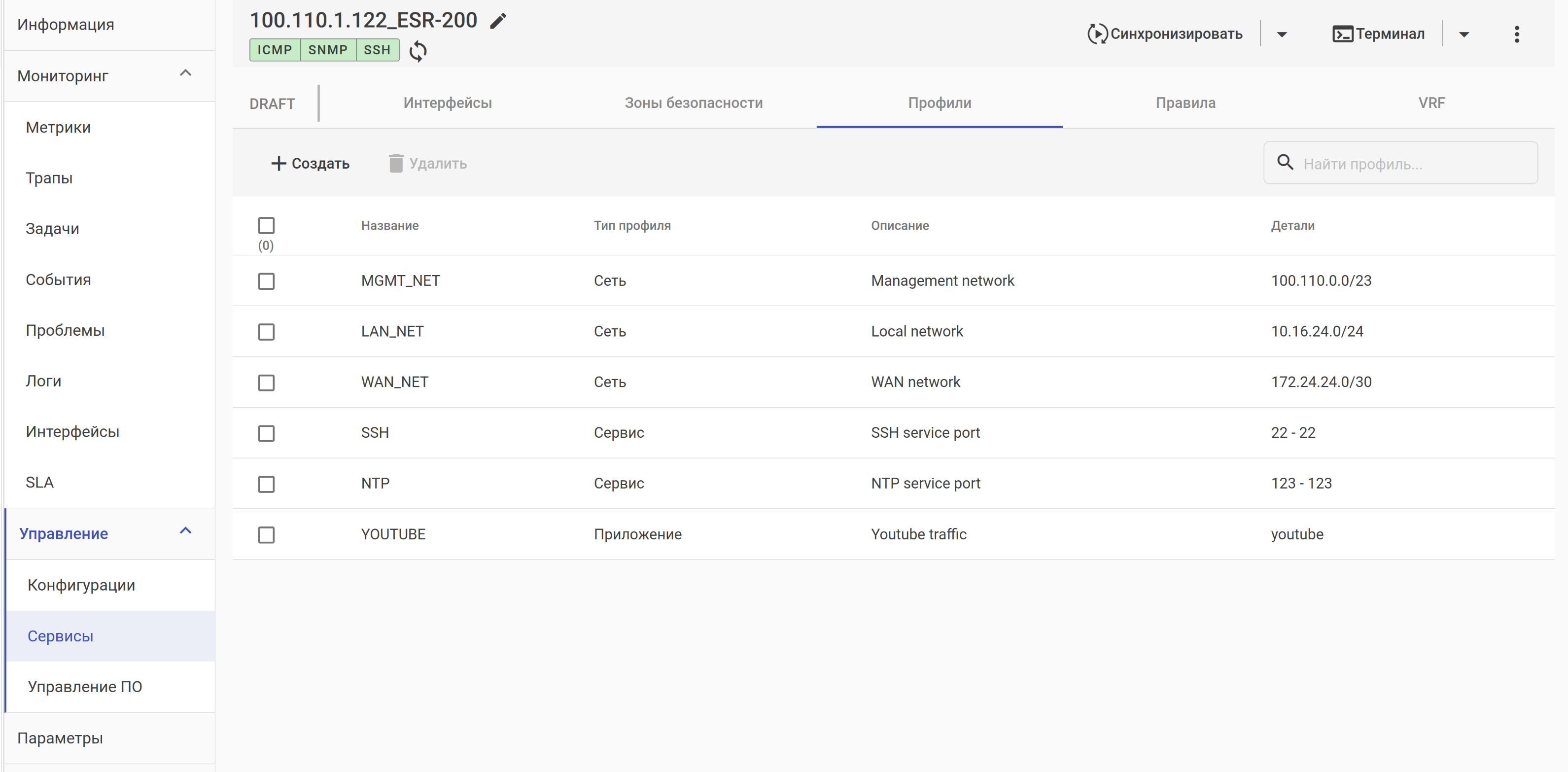The width and height of the screenshot is (1568, 772).
Task: Open the three-dot more options menu
Action: (1516, 34)
